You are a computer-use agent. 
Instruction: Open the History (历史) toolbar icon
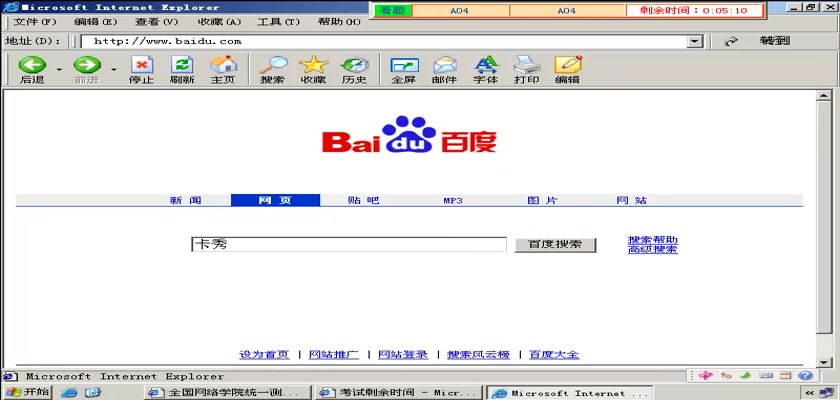pyautogui.click(x=354, y=70)
